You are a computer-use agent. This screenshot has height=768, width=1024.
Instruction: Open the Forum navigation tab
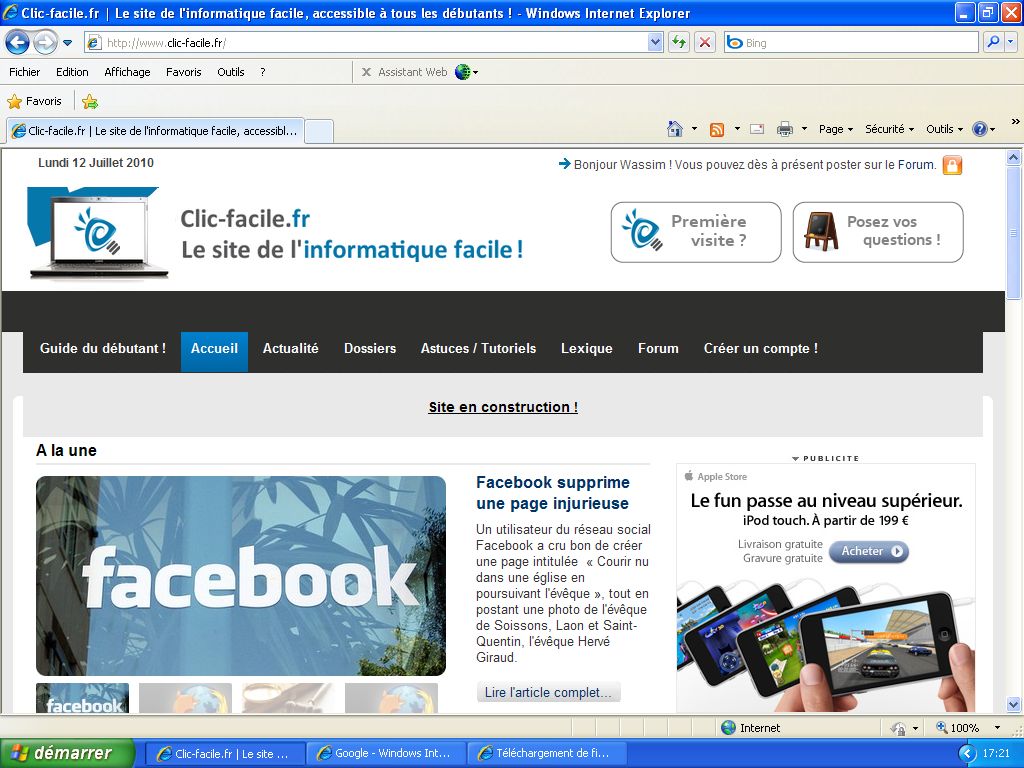pyautogui.click(x=658, y=349)
